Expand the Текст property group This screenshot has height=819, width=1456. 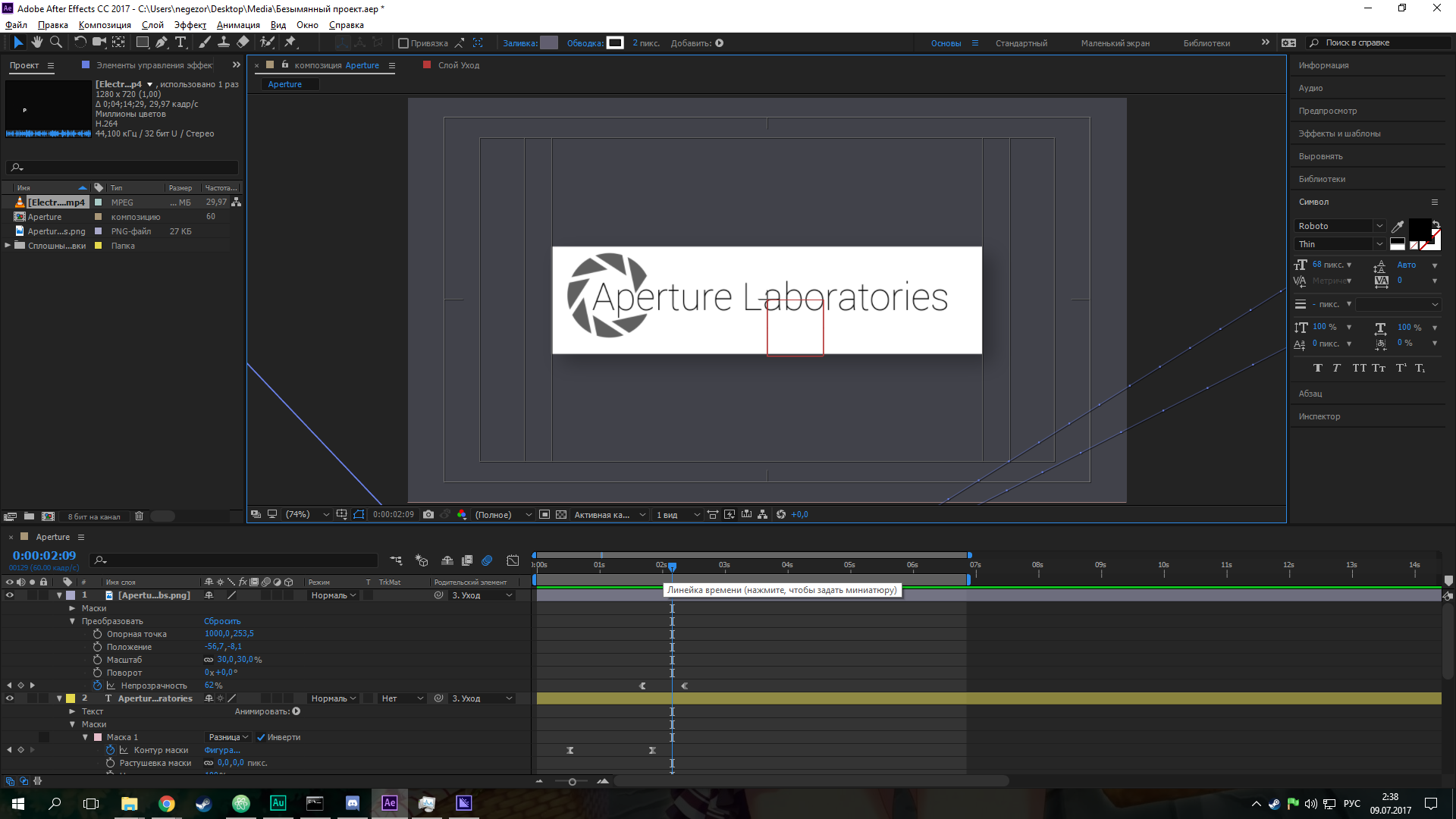tap(73, 711)
